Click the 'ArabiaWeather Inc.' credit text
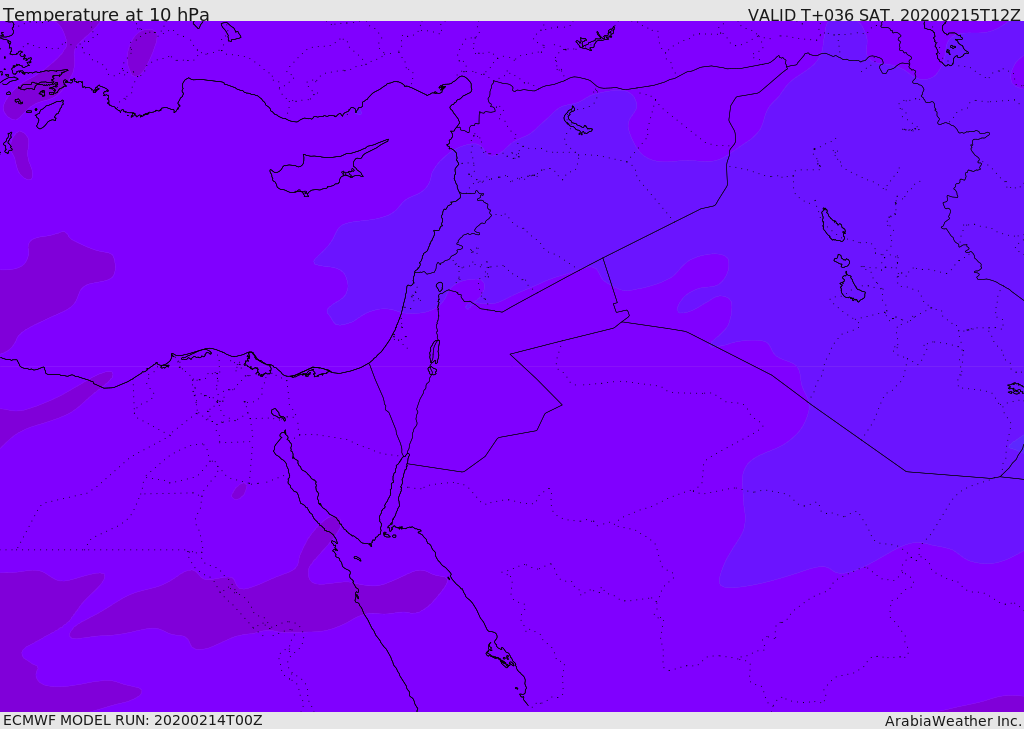This screenshot has height=729, width=1024. pyautogui.click(x=953, y=721)
